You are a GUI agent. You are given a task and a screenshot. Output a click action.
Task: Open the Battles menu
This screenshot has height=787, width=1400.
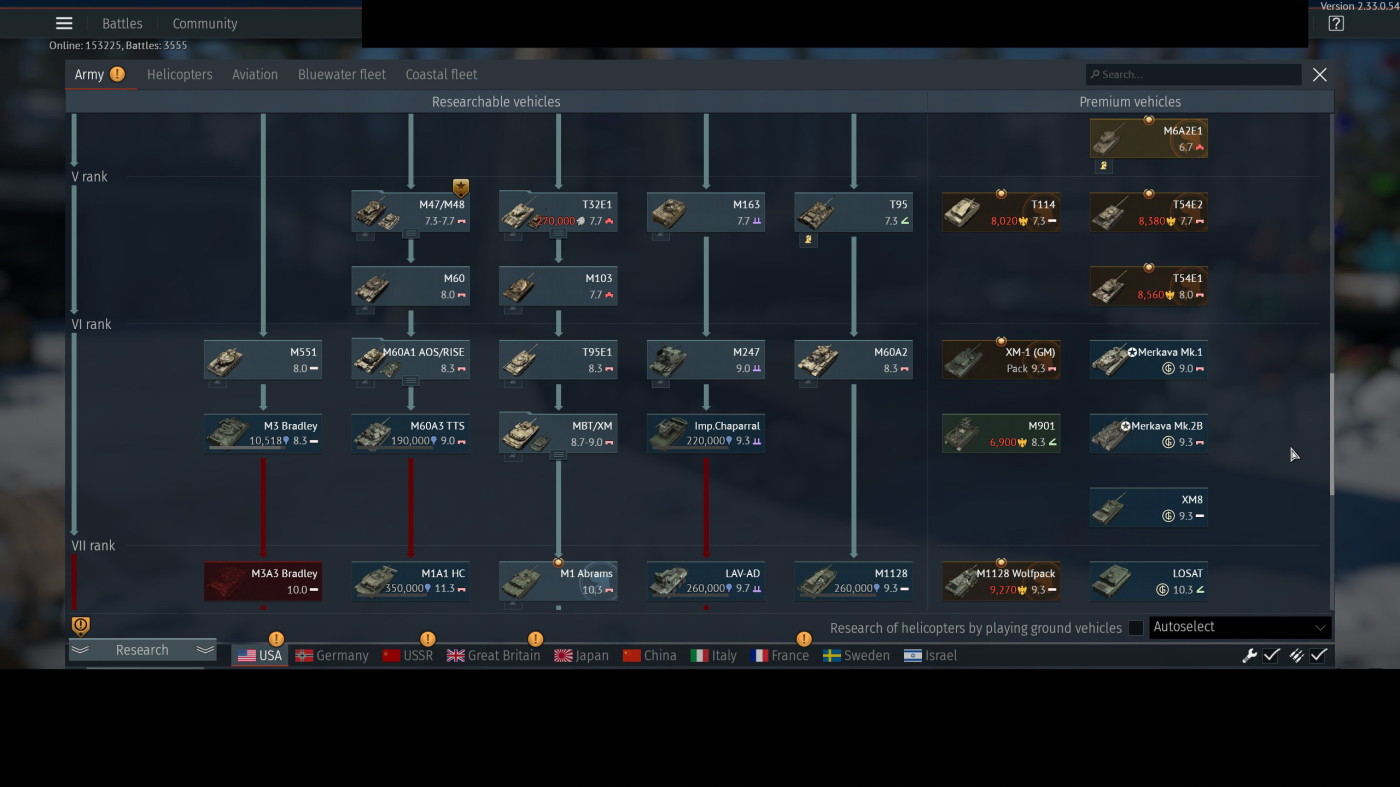[122, 24]
